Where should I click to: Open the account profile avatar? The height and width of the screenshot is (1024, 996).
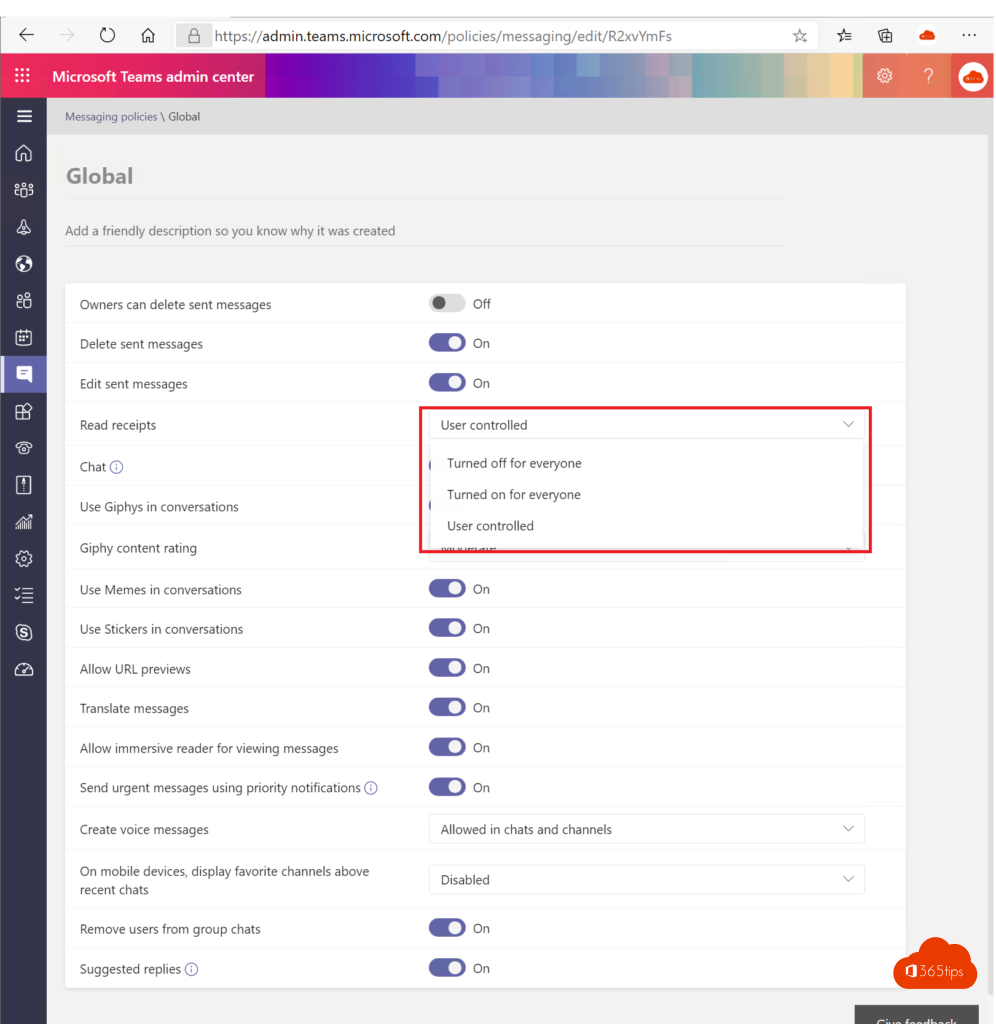pyautogui.click(x=972, y=76)
